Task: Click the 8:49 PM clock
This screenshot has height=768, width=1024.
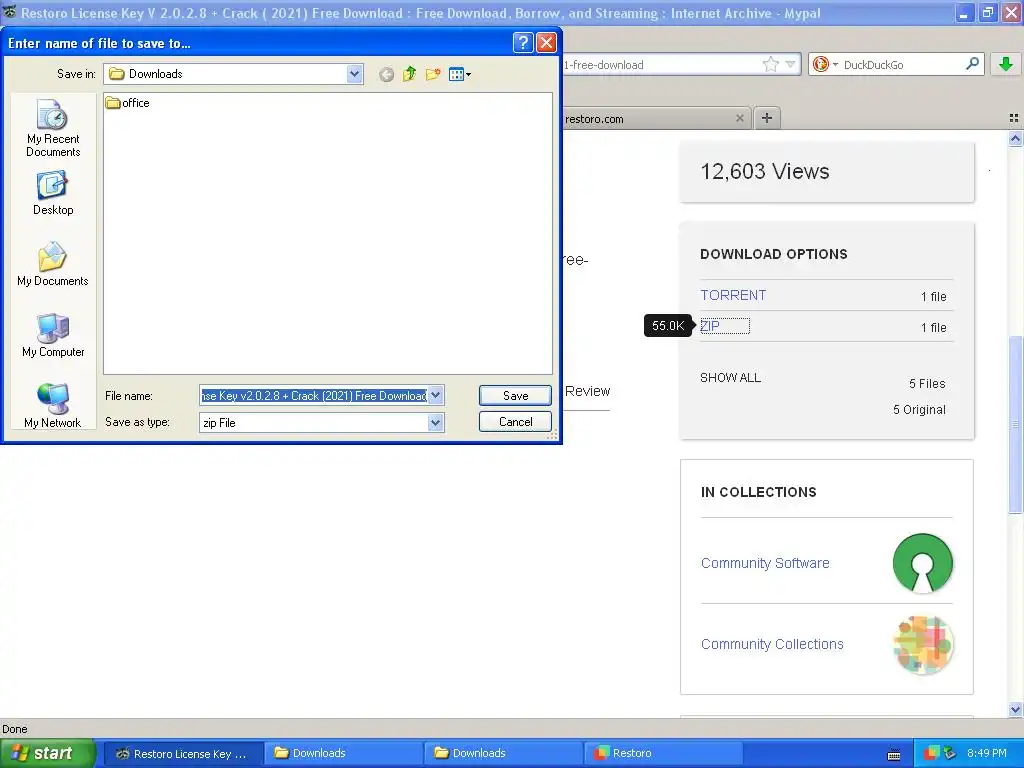Action: pos(986,753)
